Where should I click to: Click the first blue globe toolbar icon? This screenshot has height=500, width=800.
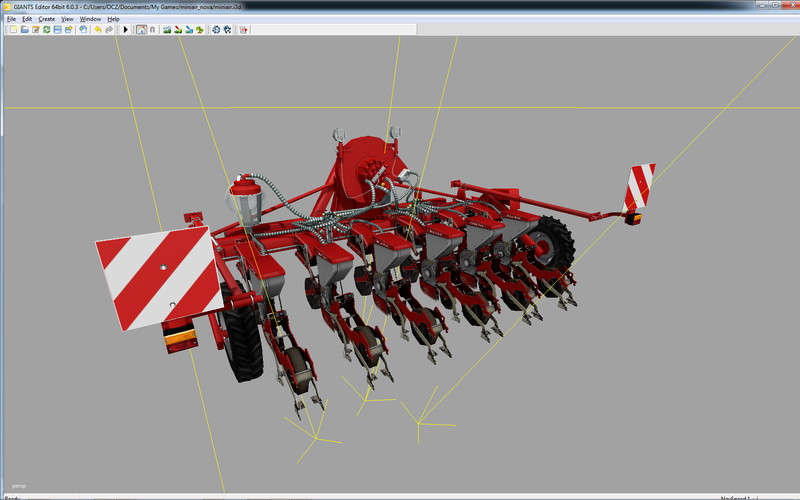click(215, 30)
